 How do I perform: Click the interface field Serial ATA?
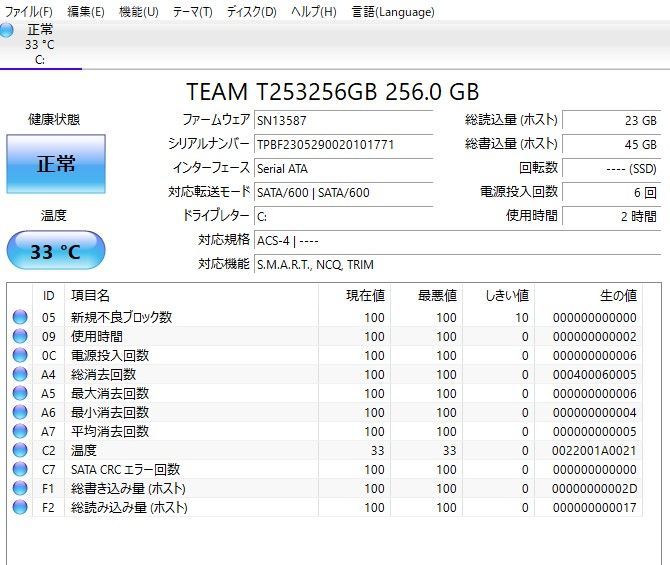pos(344,168)
